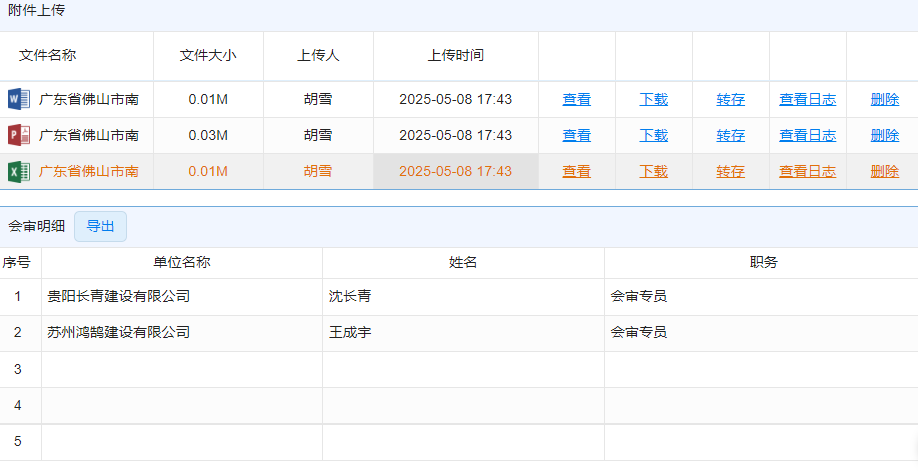Screen dimensions: 918x471
Task: Click the 职务 column header
Action: pos(763,262)
